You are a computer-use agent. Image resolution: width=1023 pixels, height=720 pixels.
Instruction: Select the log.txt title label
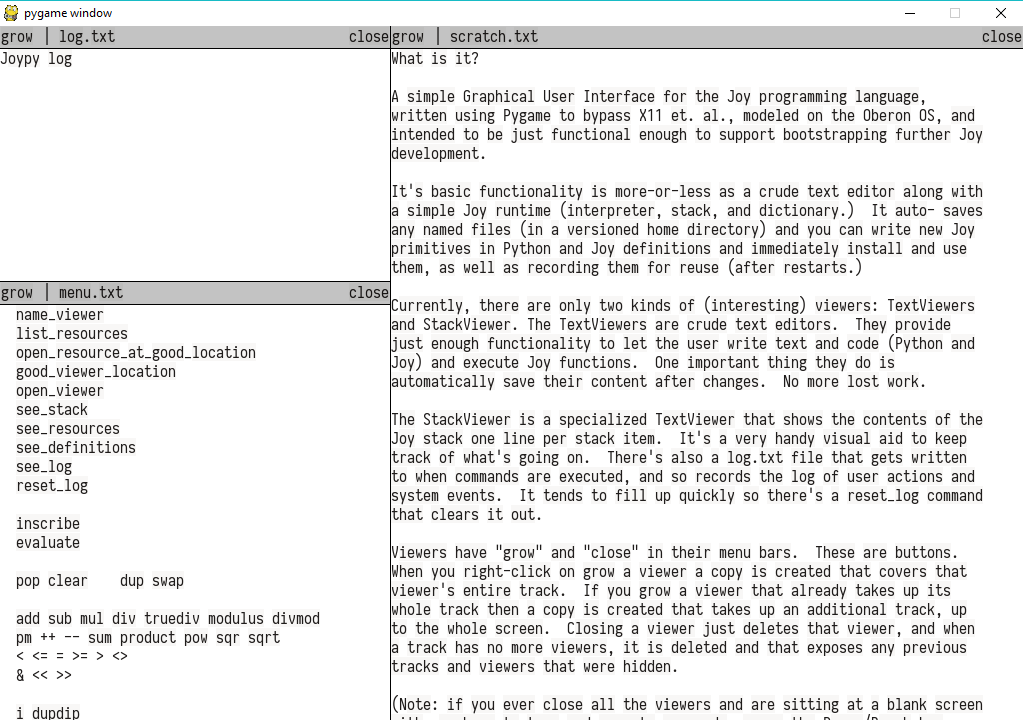pyautogui.click(x=87, y=36)
